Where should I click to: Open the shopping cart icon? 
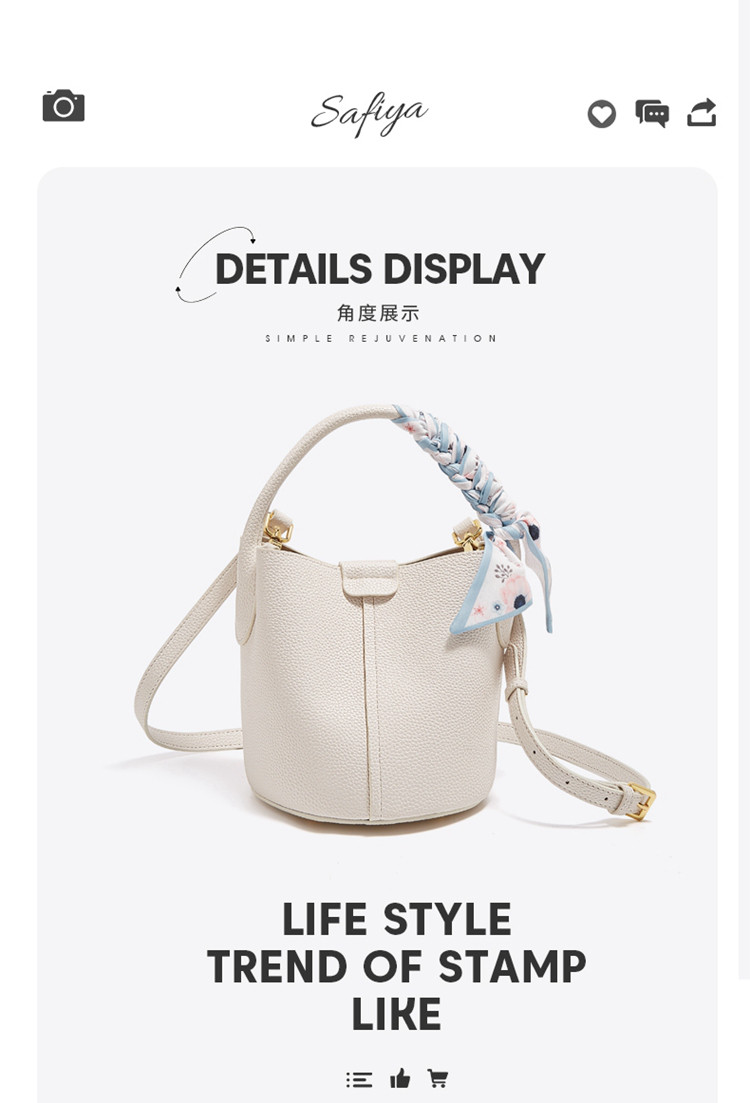pyautogui.click(x=438, y=1078)
